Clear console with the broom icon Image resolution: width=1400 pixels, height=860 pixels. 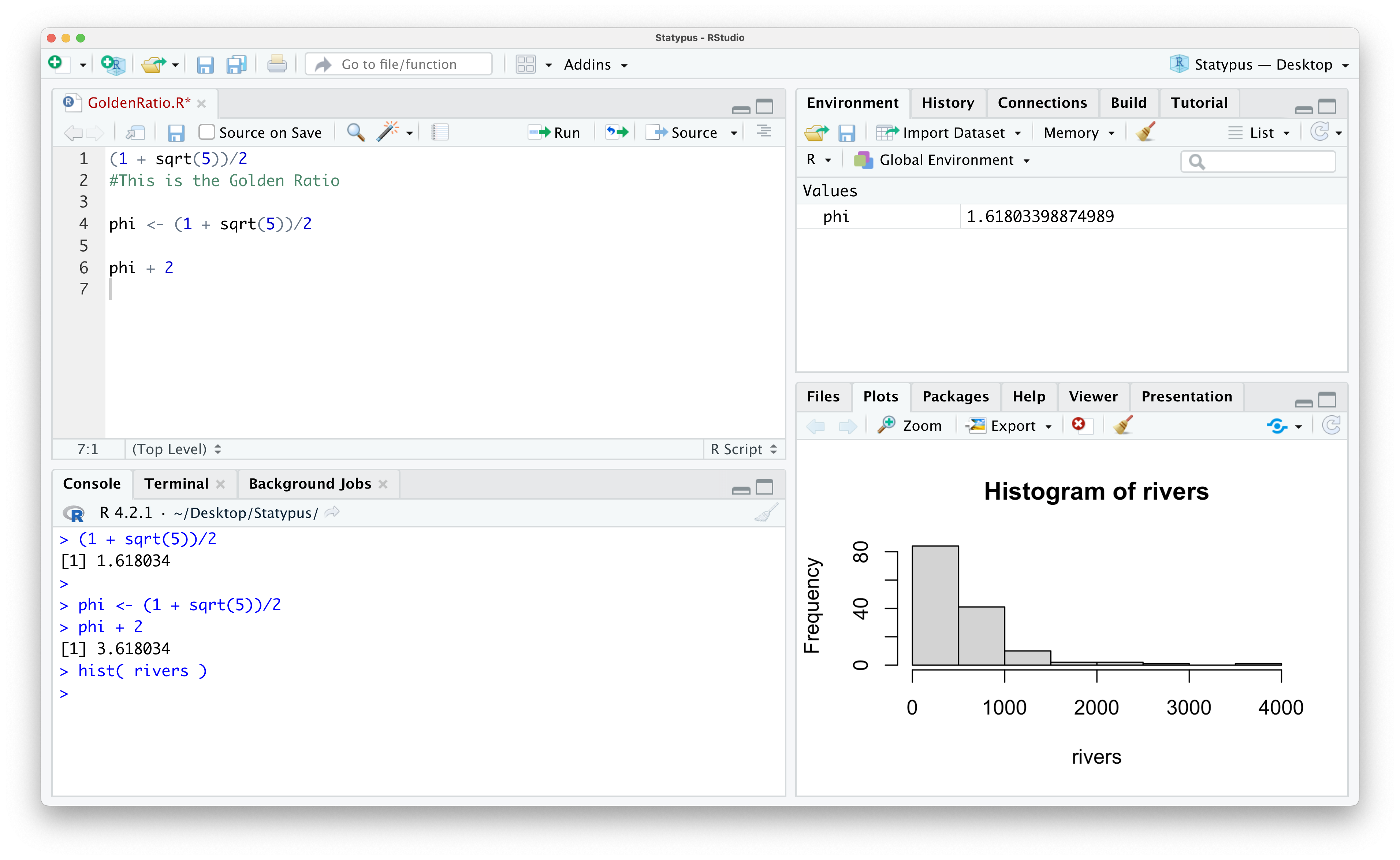(766, 512)
